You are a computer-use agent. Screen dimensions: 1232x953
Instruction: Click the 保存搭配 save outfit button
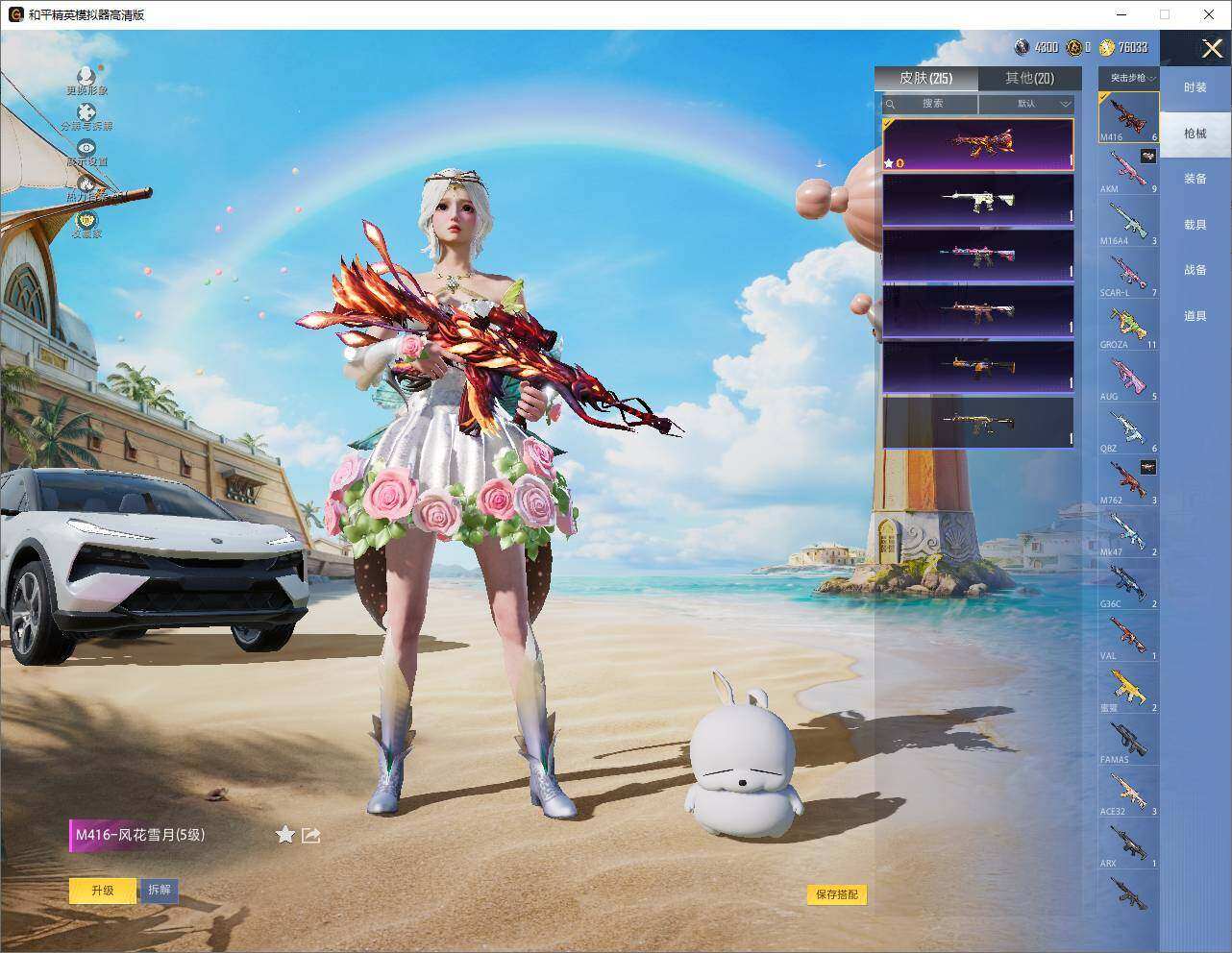click(837, 894)
